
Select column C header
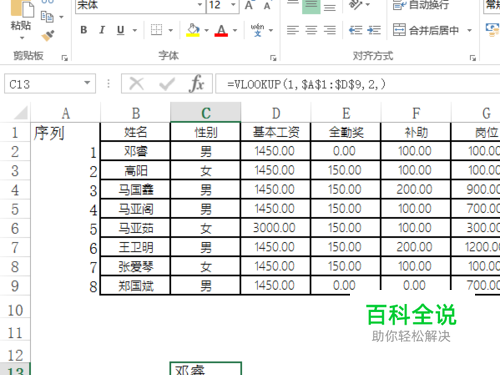[x=206, y=113]
